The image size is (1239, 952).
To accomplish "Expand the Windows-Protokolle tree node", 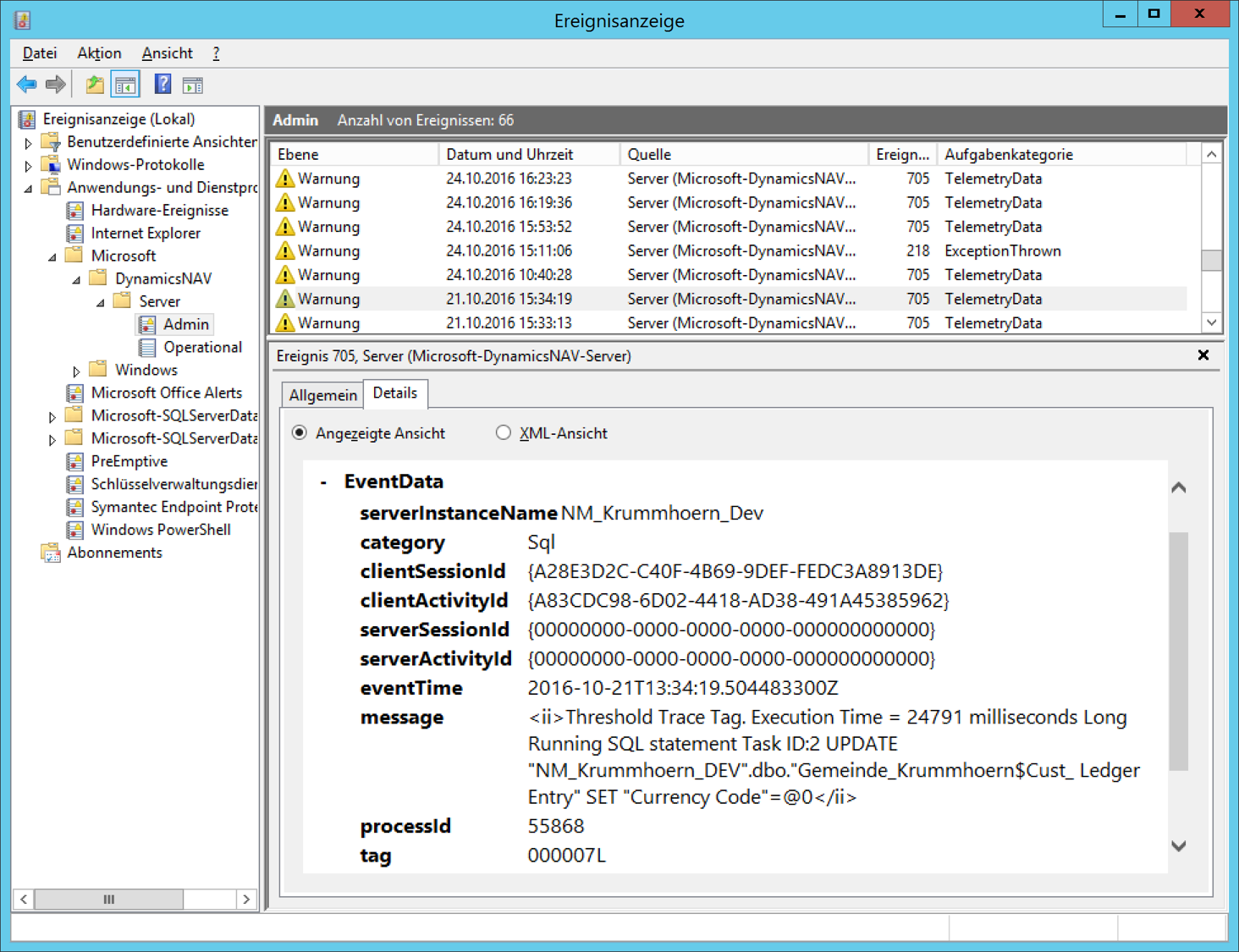I will pyautogui.click(x=28, y=166).
